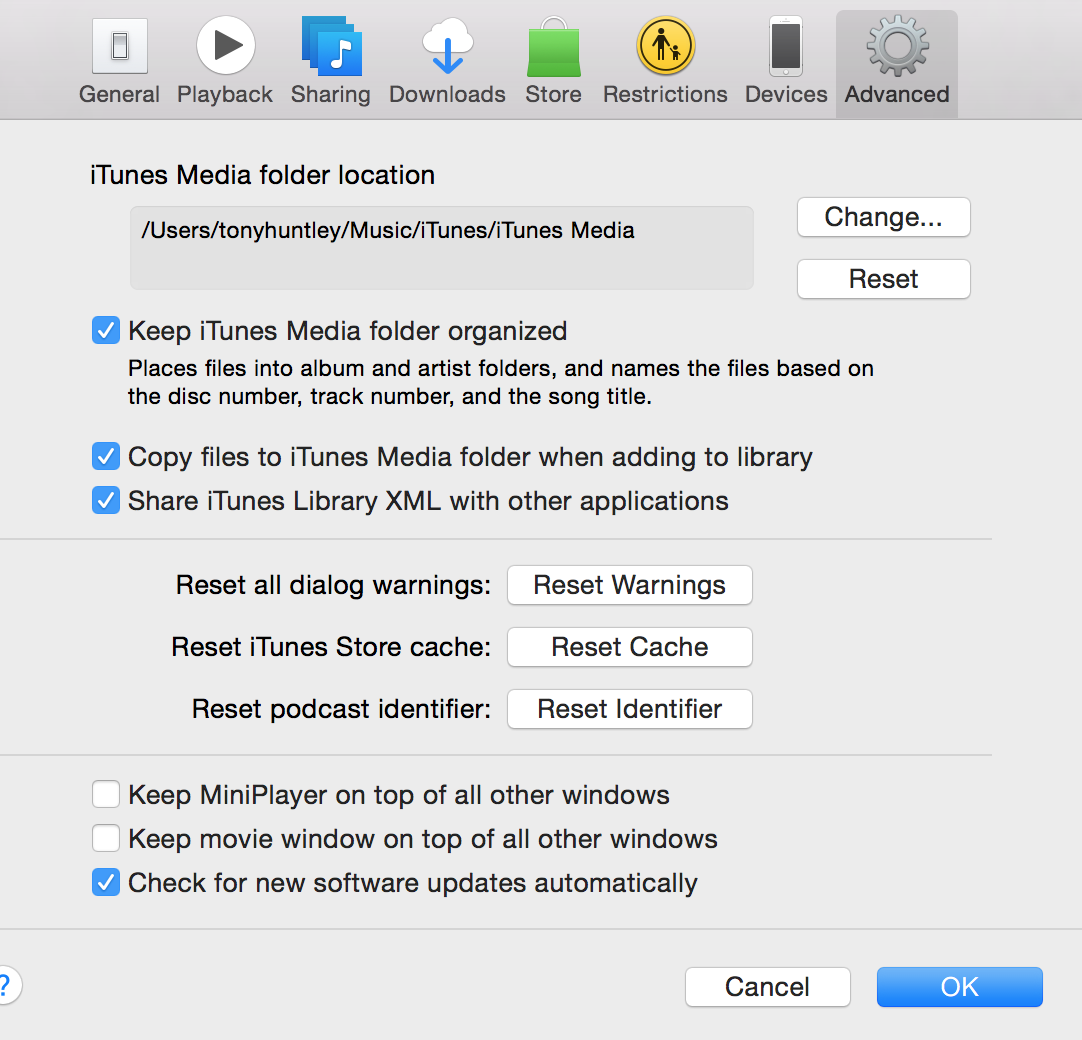Viewport: 1082px width, 1040px height.
Task: Click the 'Reset iTunes Store cache:' label
Action: [331, 647]
